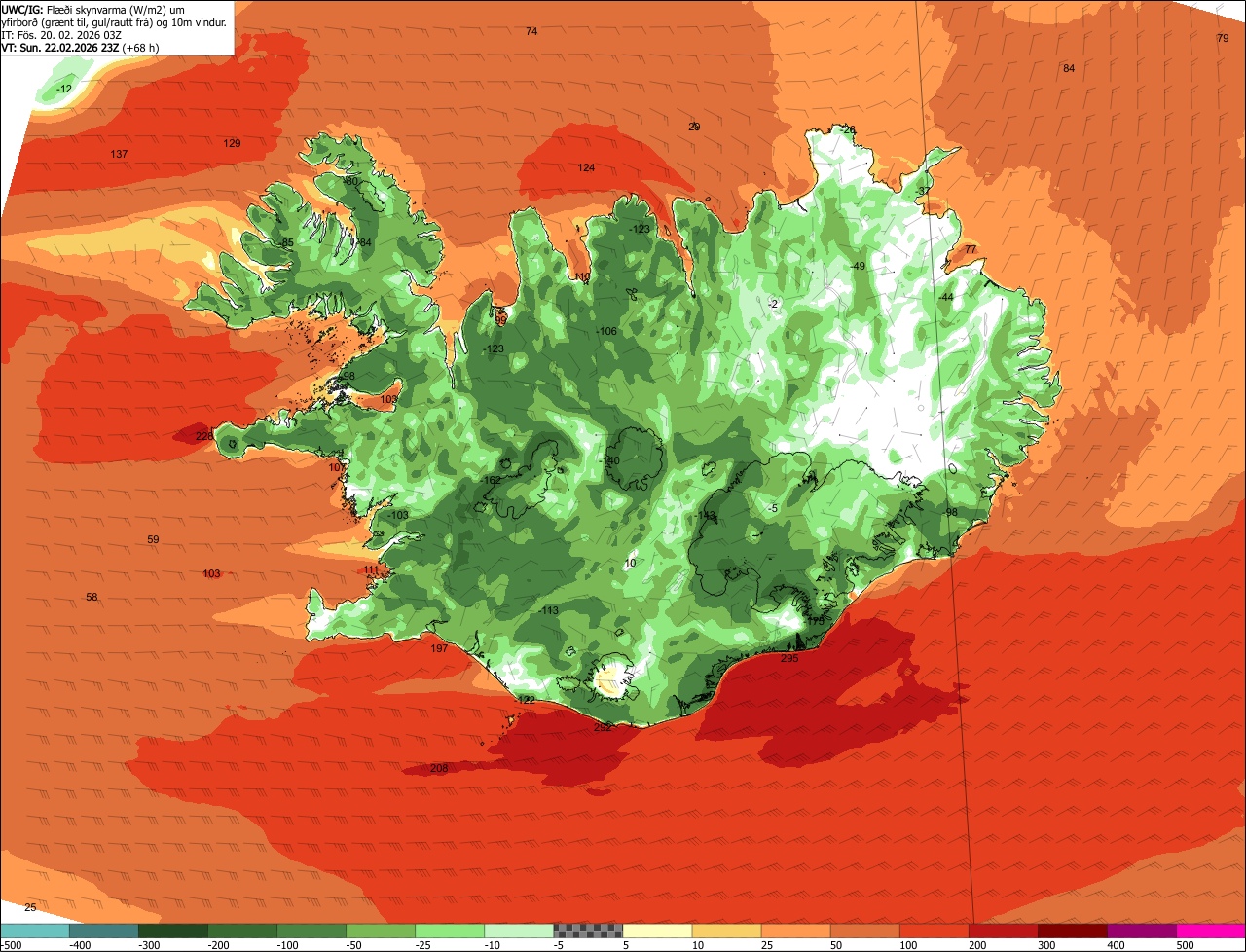Click the magenta legend swatch above 500
Viewport: 1246px width, 952px height.
[1210, 931]
